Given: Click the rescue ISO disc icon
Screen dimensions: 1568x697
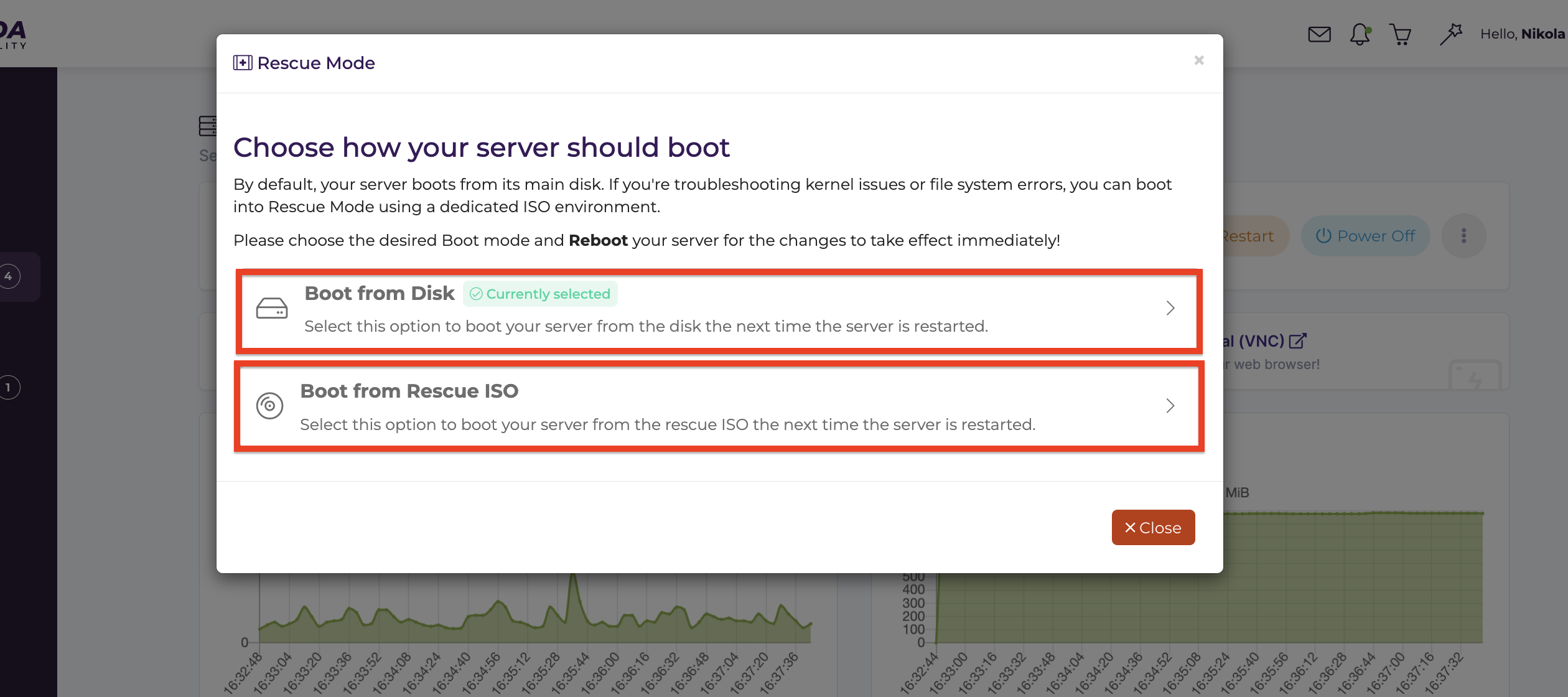Looking at the screenshot, I should pyautogui.click(x=270, y=406).
